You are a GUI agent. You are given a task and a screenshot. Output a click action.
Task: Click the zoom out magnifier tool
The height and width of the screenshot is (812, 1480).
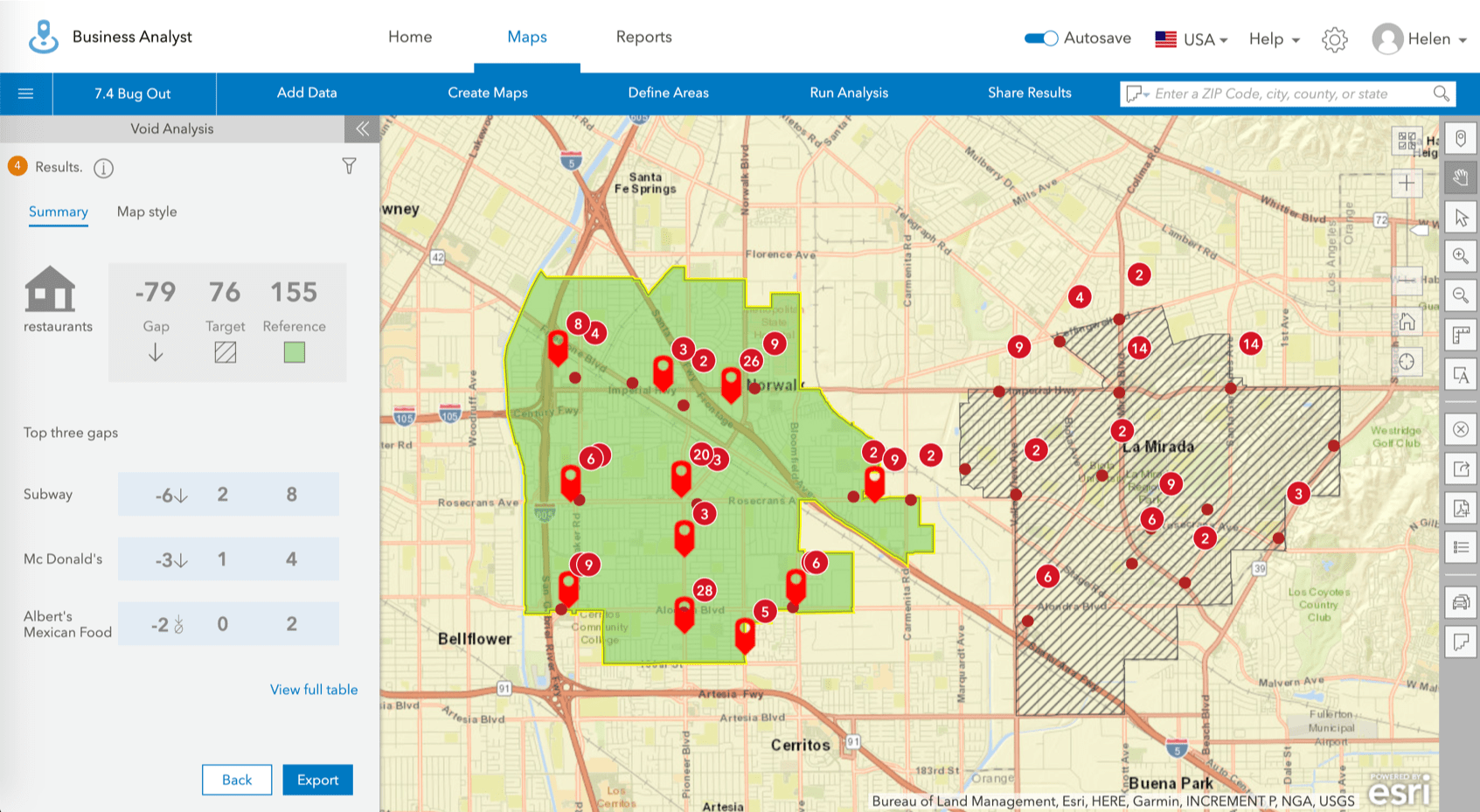tap(1461, 295)
